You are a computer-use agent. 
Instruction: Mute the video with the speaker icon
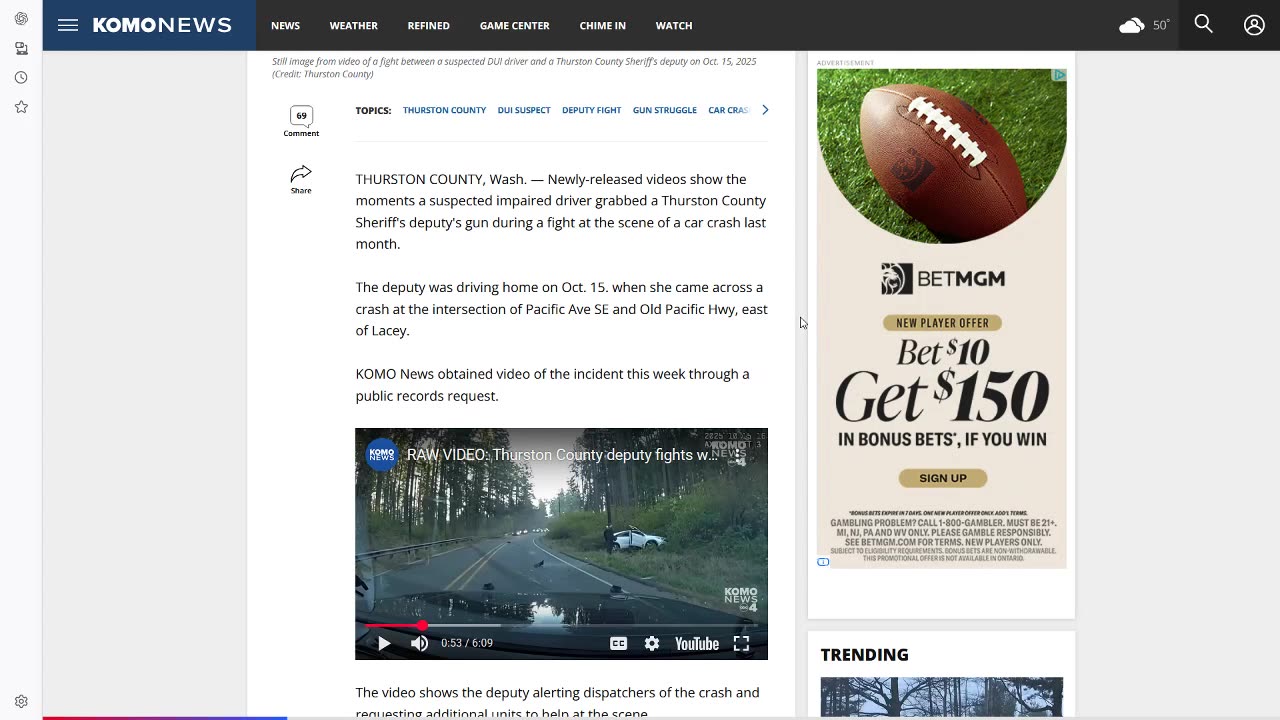pos(420,643)
